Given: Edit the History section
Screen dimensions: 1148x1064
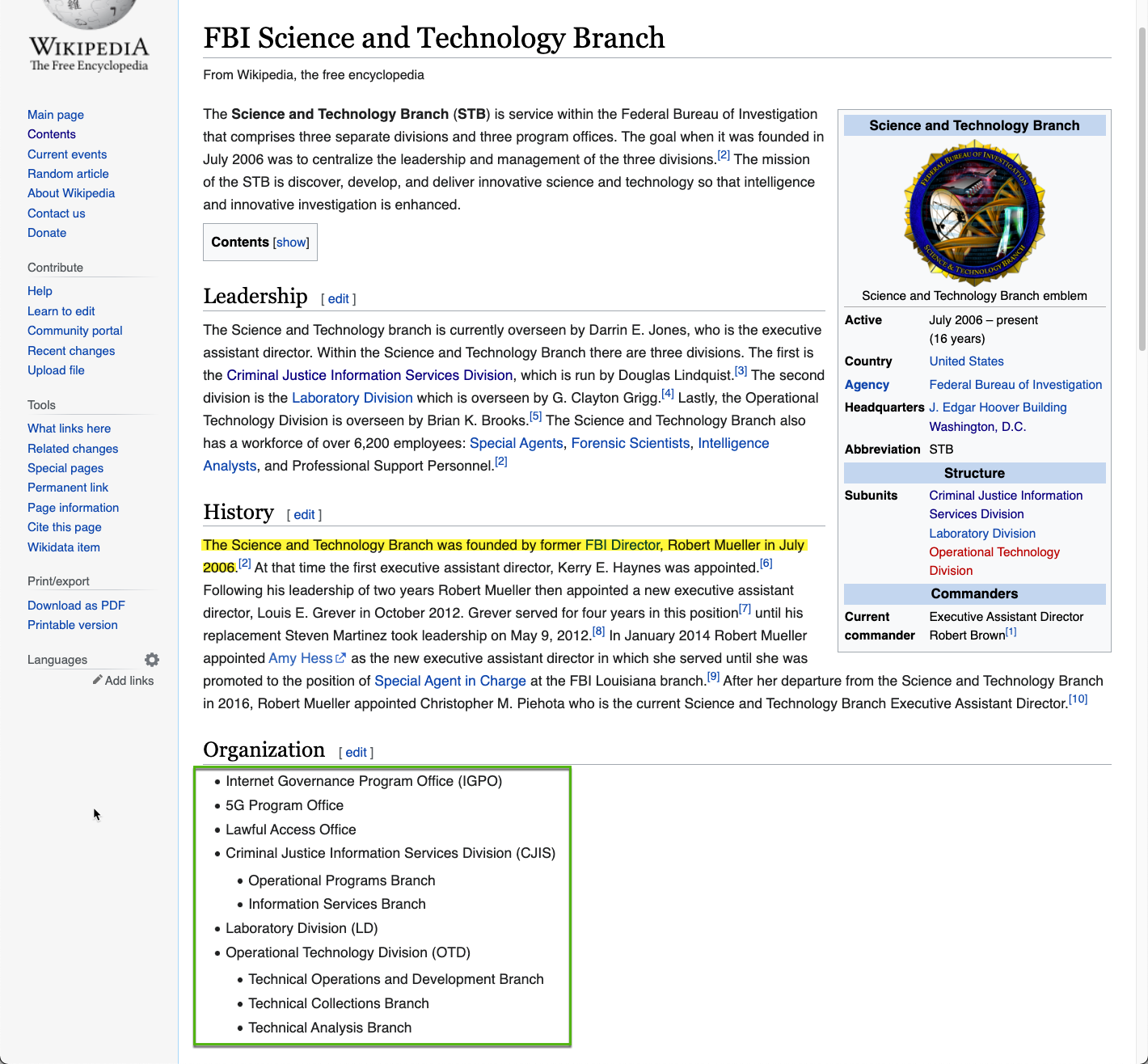Looking at the screenshot, I should [x=304, y=514].
